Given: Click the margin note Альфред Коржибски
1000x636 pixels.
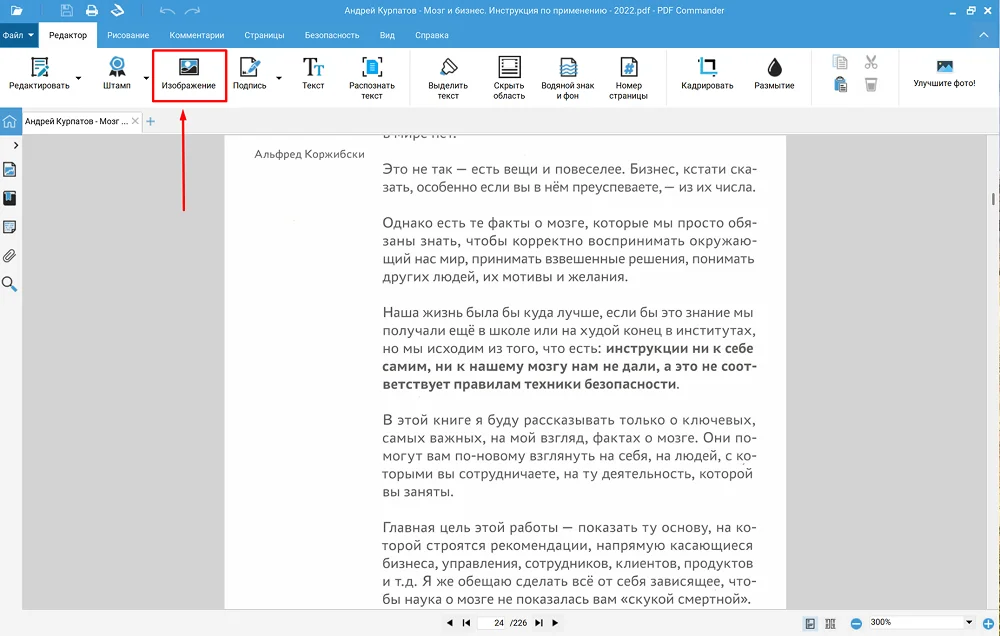Looking at the screenshot, I should [x=309, y=154].
